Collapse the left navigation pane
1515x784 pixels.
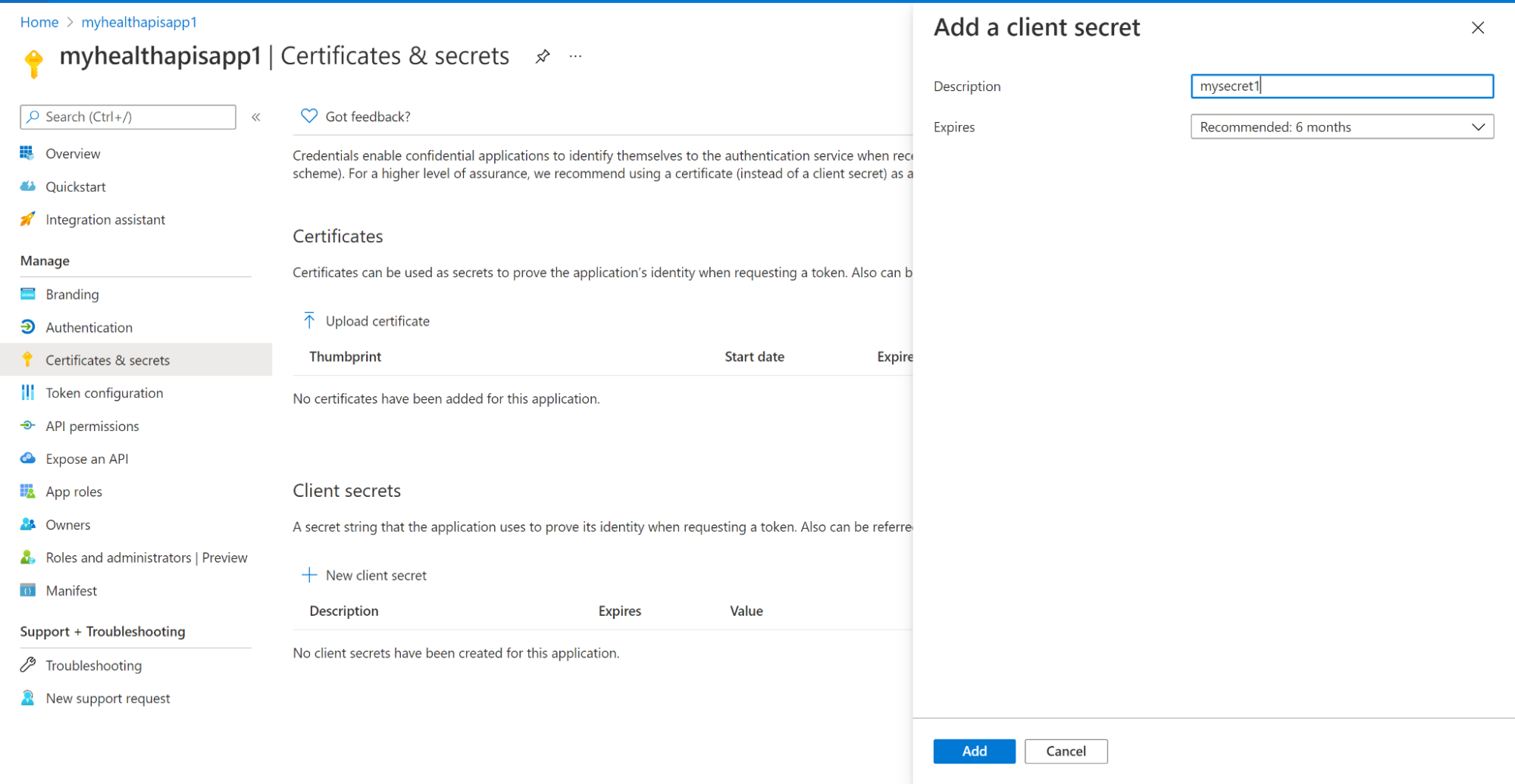pyautogui.click(x=256, y=117)
